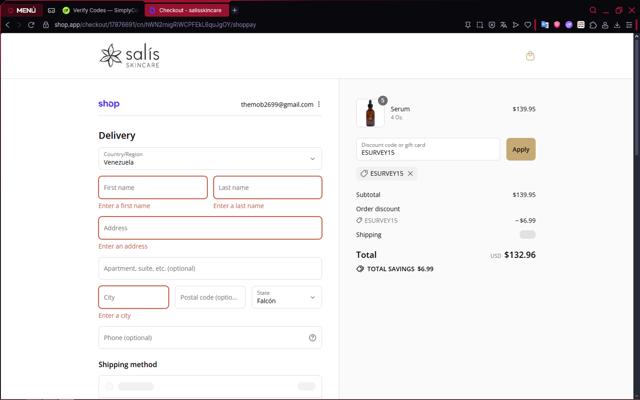Click the Apartment, suite, etc. field

pos(210,268)
